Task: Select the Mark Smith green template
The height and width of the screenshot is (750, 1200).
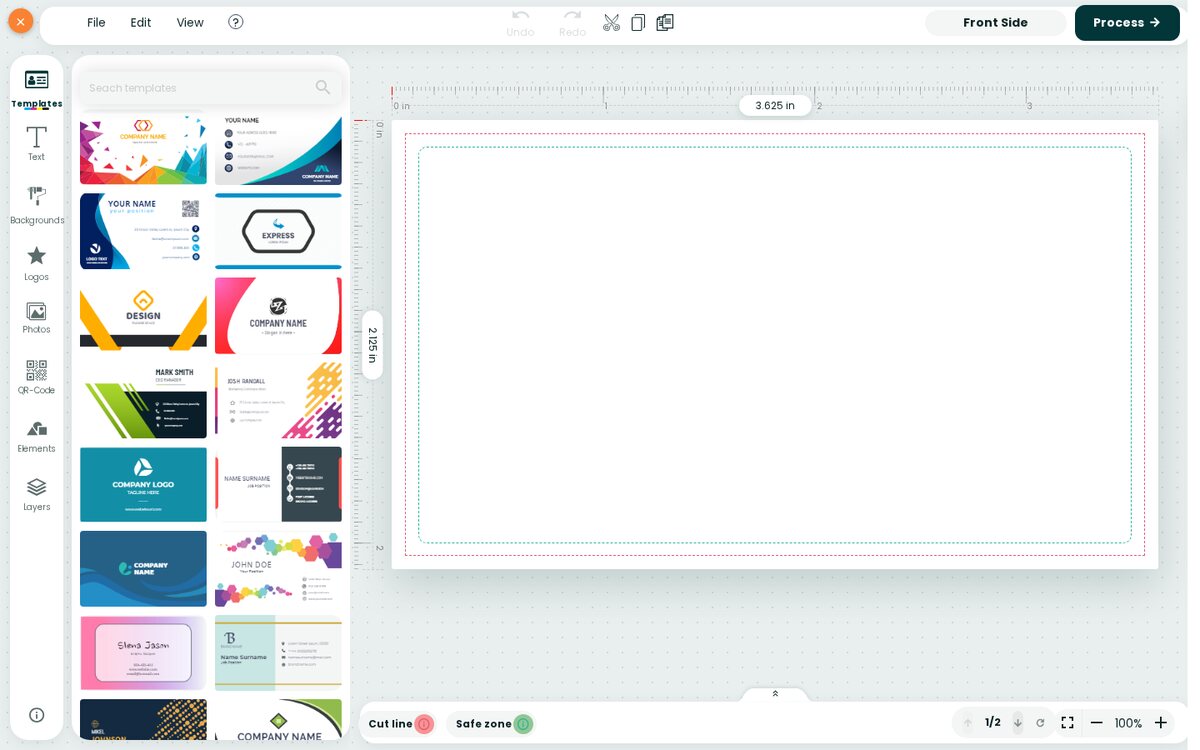Action: coord(143,400)
